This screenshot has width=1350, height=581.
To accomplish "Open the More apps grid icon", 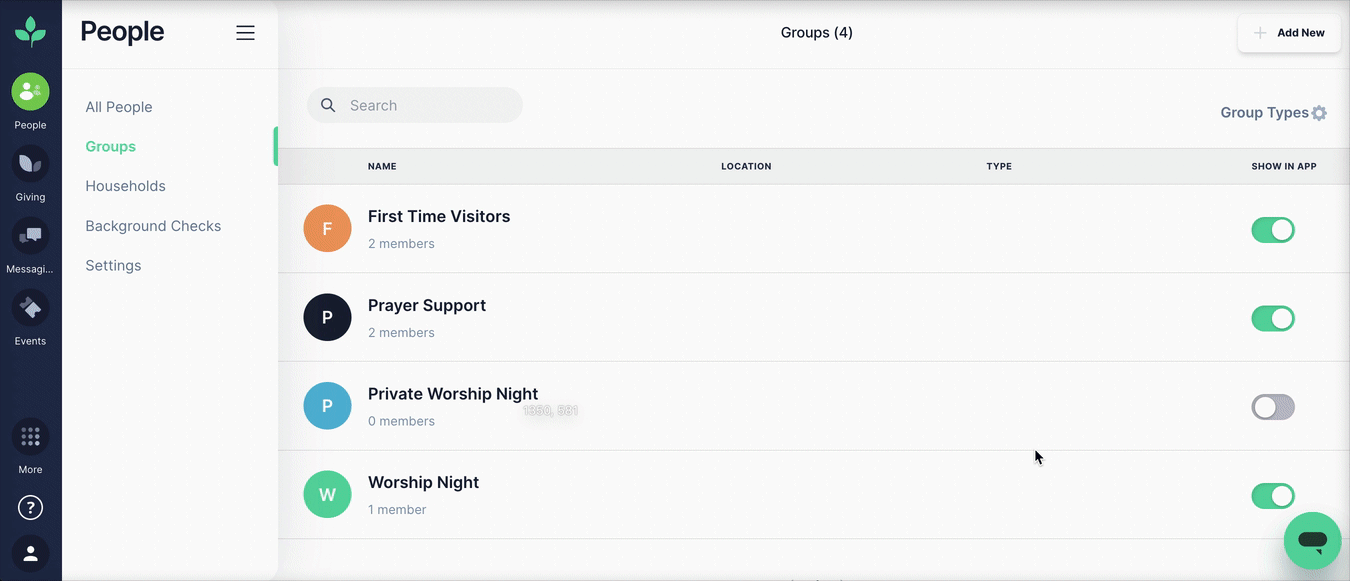I will tap(30, 437).
